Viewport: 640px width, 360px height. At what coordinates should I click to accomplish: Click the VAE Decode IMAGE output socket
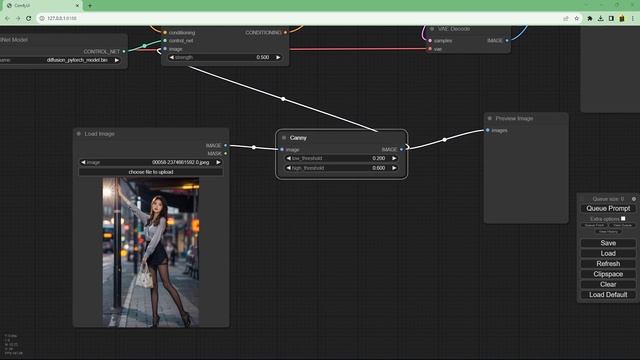click(507, 40)
